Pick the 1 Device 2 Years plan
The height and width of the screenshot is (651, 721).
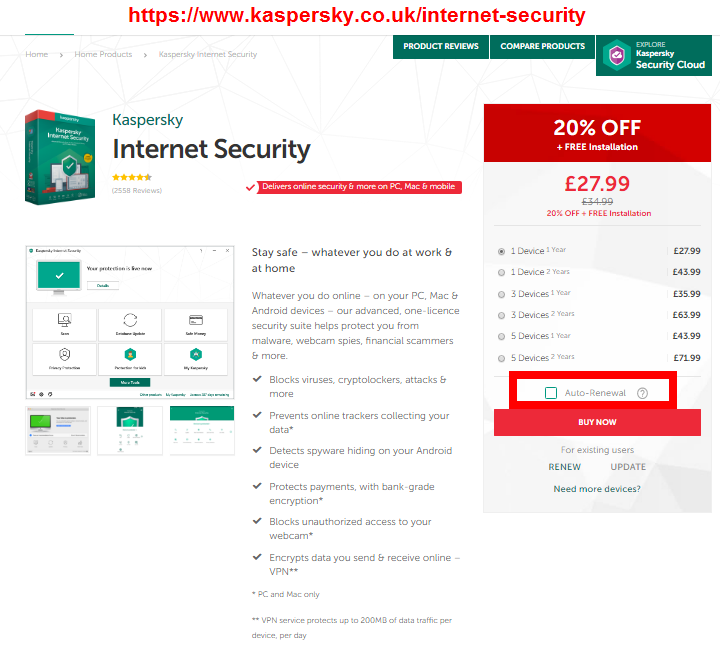(x=501, y=272)
